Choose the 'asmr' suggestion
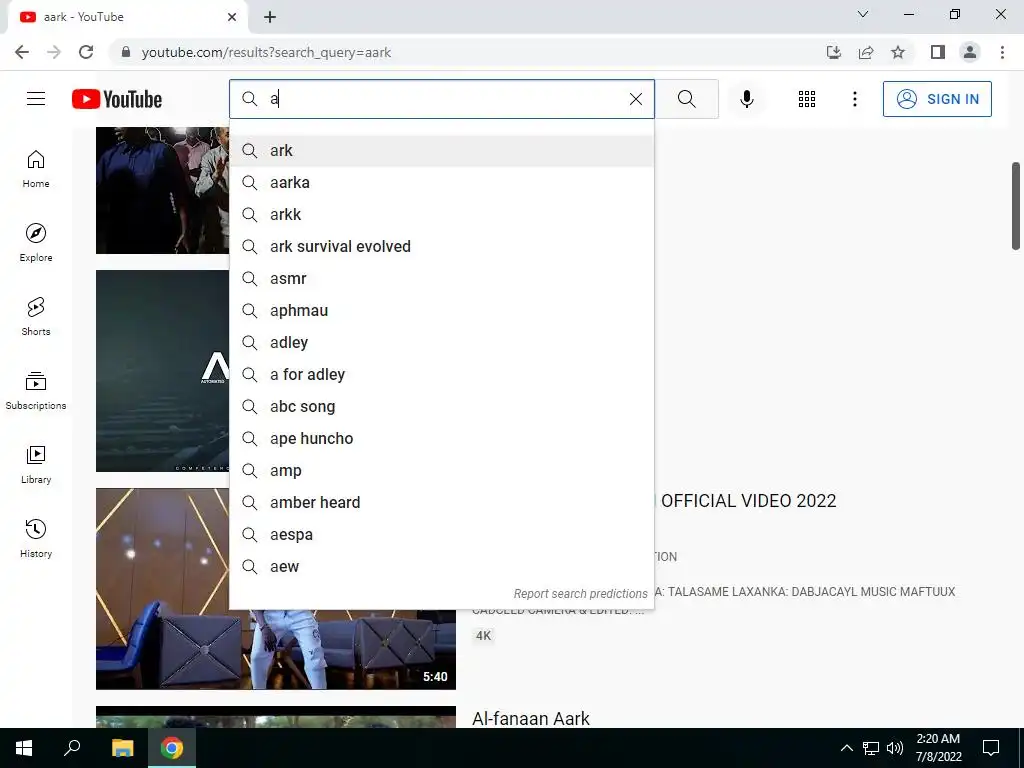 pos(441,279)
